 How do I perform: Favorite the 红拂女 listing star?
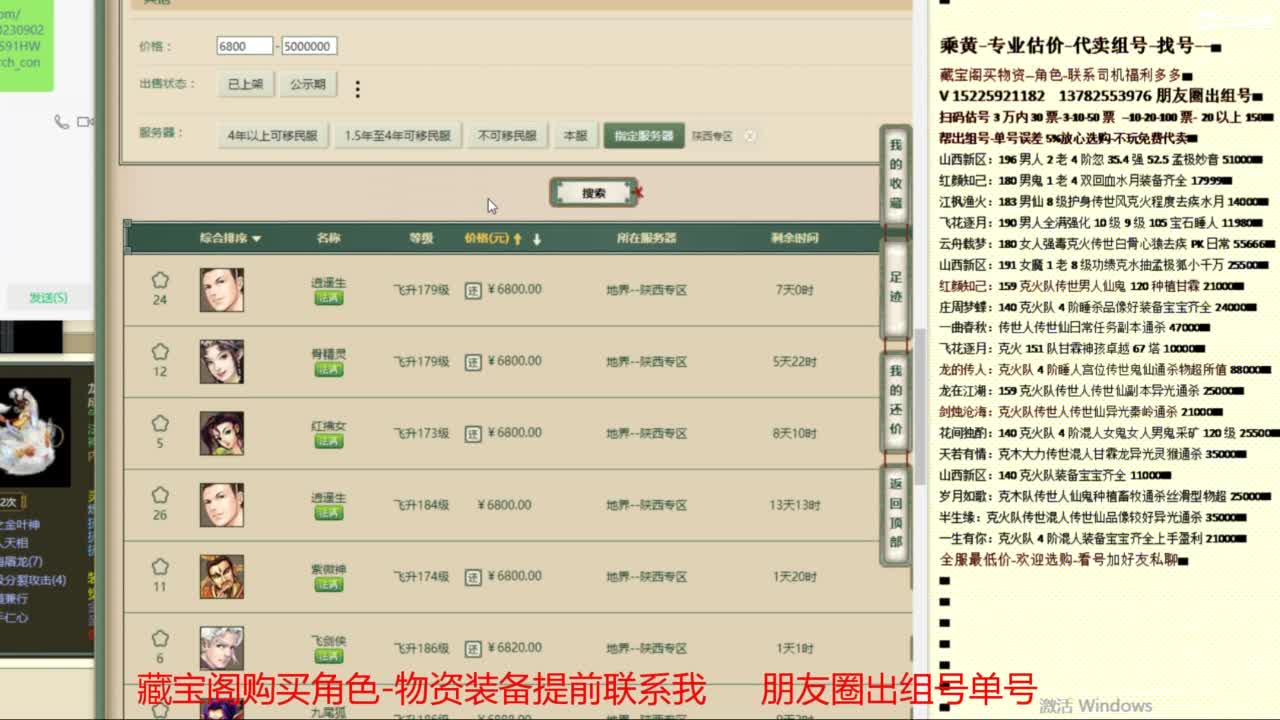[x=160, y=423]
